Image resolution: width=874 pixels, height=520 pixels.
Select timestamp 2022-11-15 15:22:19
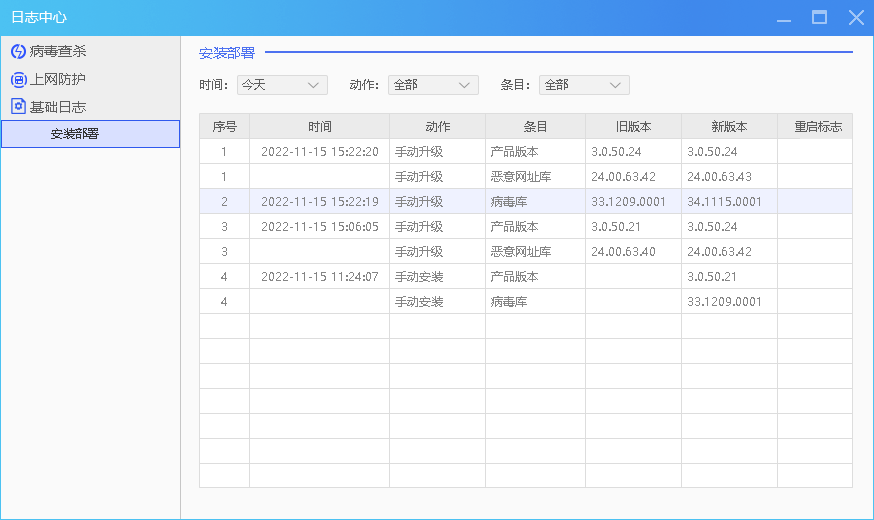pos(319,202)
